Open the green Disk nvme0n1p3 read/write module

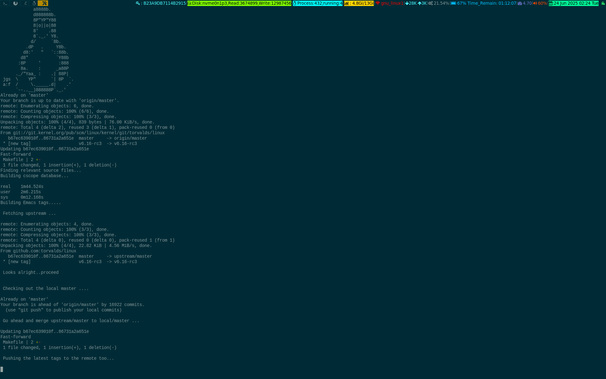click(239, 3)
